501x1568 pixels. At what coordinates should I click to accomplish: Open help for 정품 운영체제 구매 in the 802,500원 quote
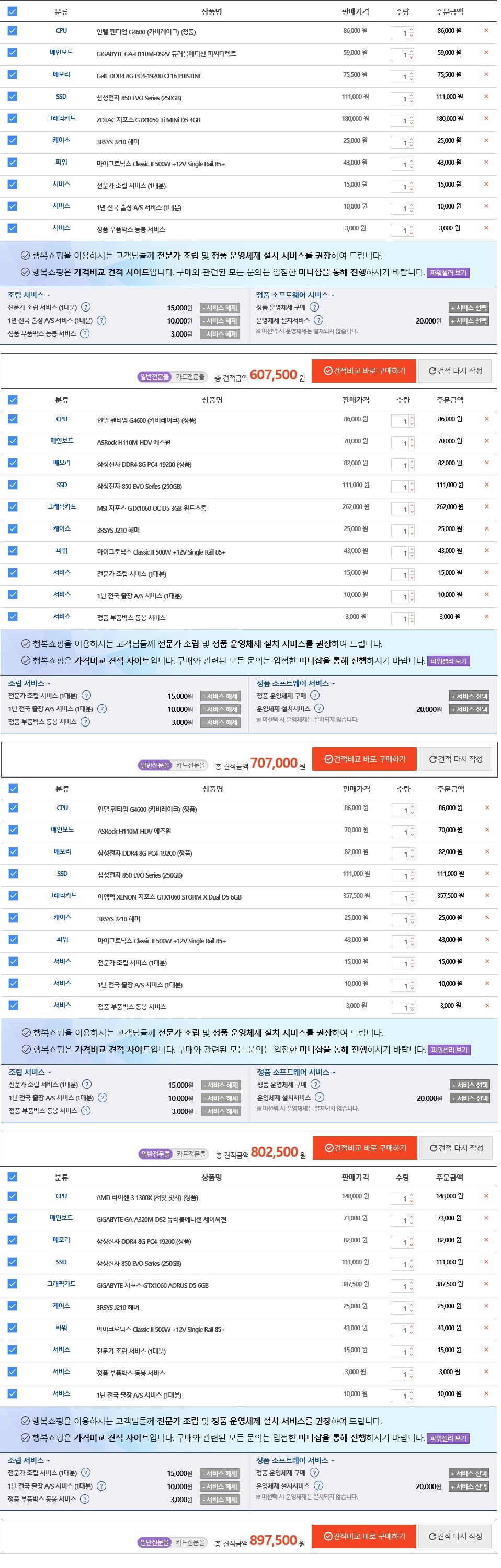pos(315,1085)
